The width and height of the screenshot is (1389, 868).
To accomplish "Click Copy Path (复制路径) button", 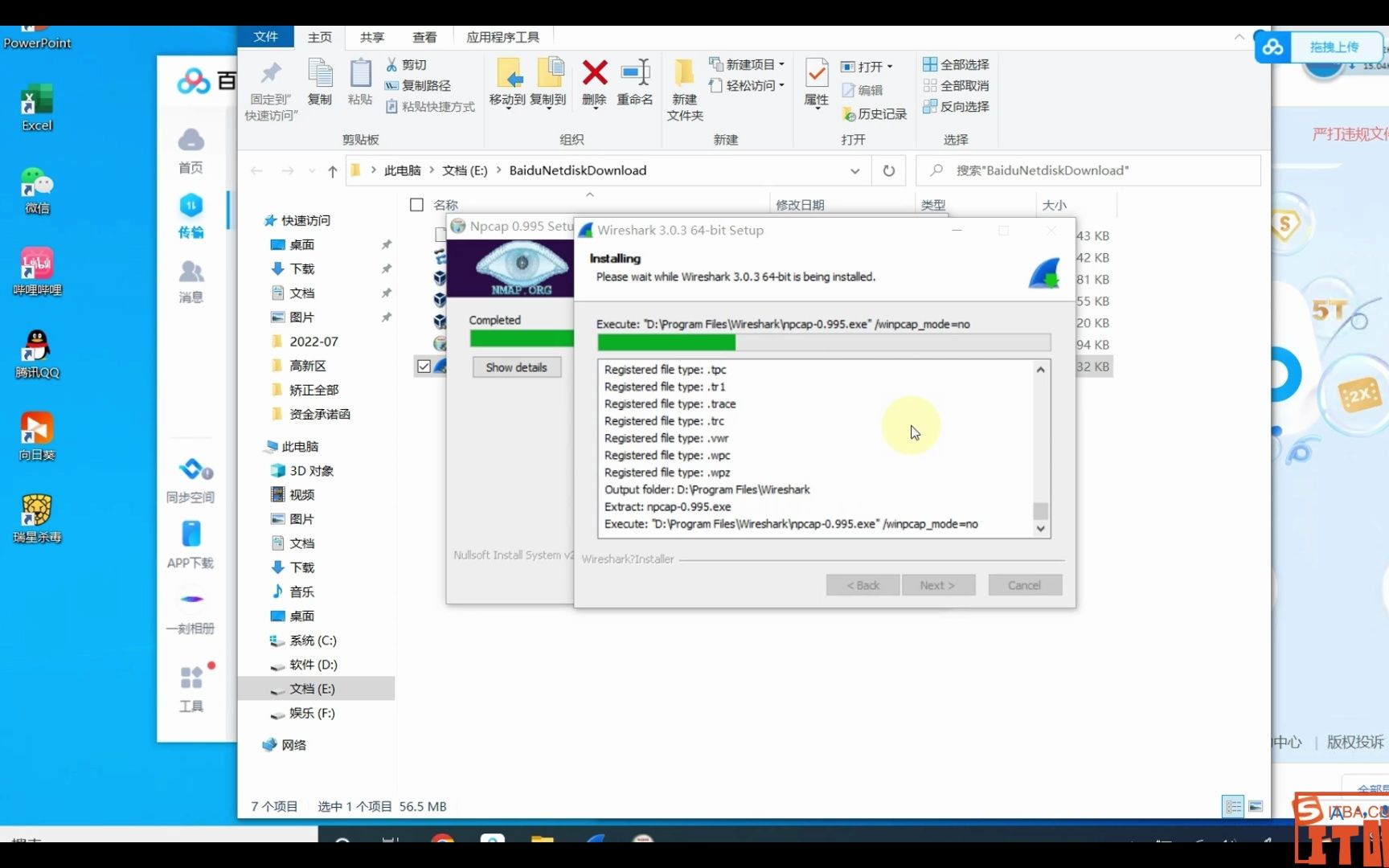I will pos(417,85).
